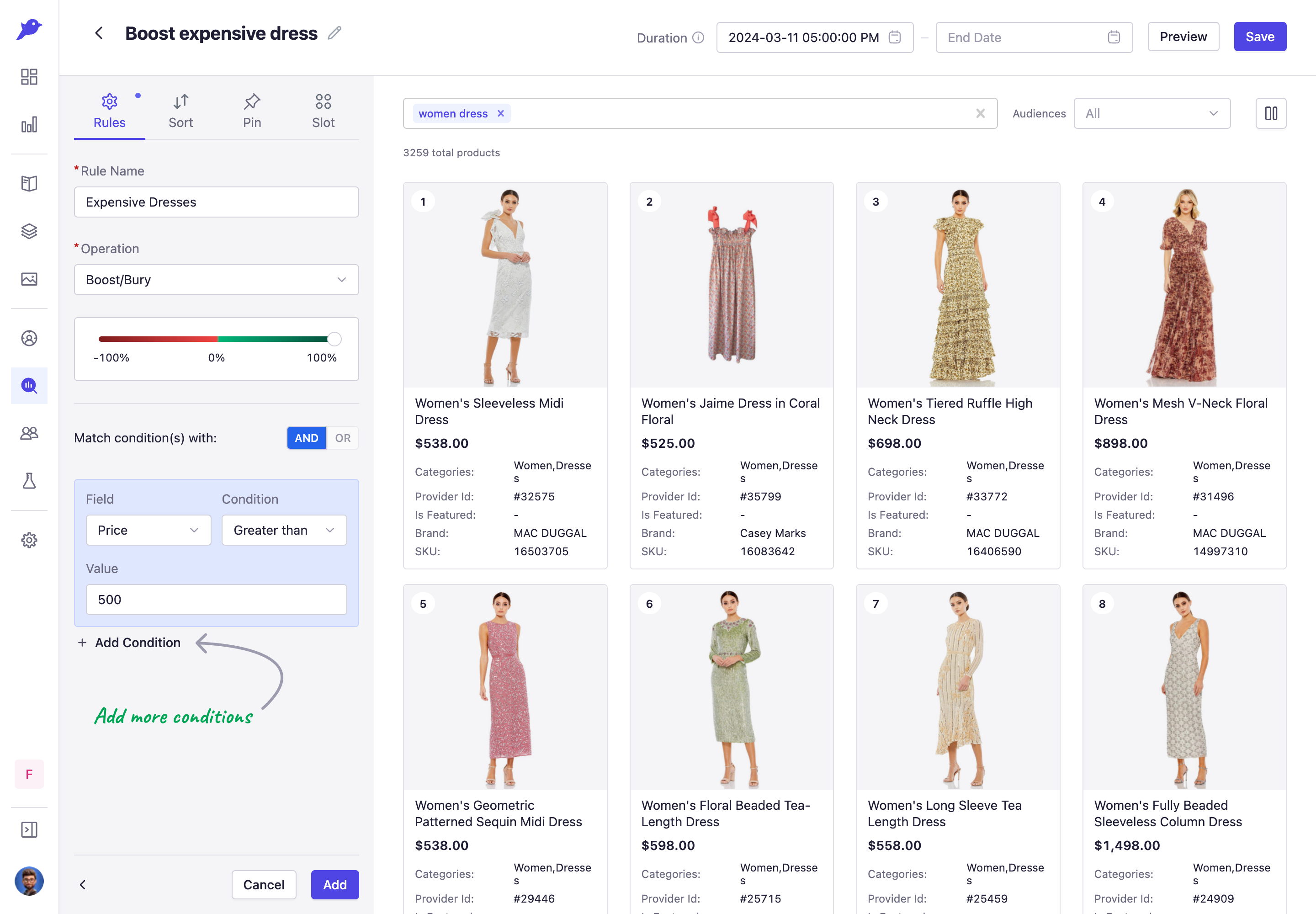
Task: Switch to the Slot tab
Action: point(323,112)
